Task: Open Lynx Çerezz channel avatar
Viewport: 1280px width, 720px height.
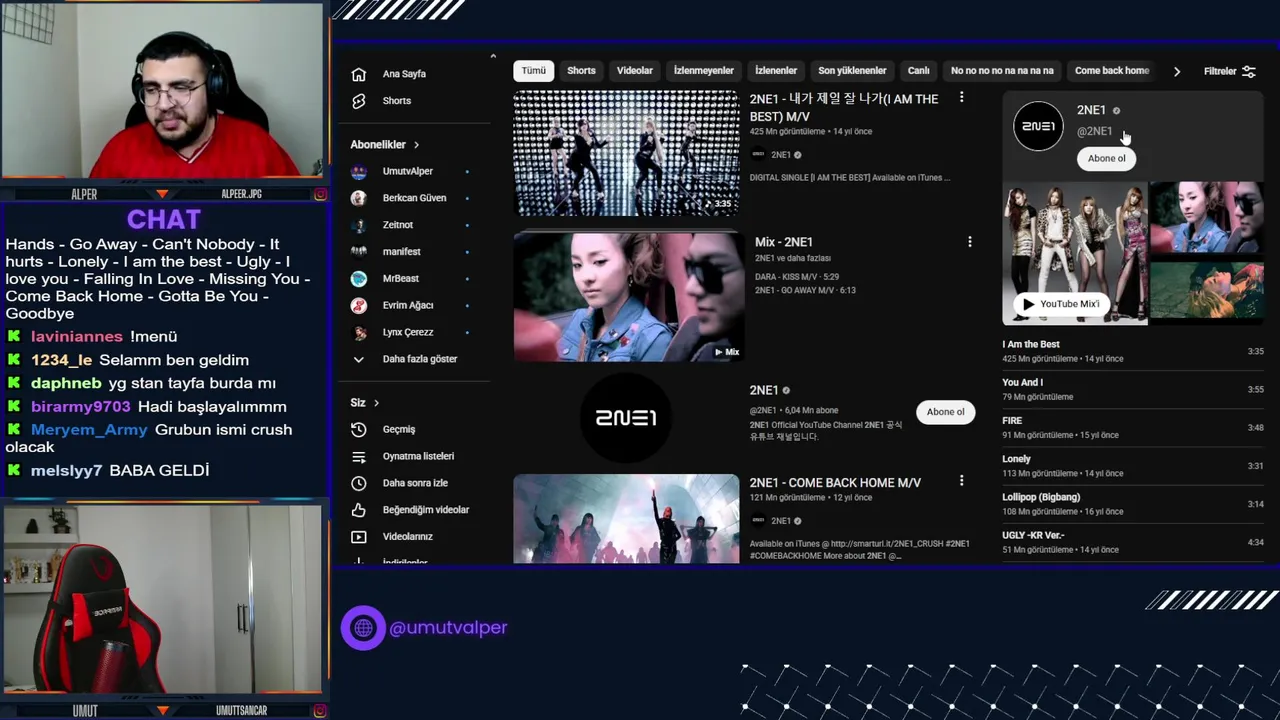Action: pos(359,332)
